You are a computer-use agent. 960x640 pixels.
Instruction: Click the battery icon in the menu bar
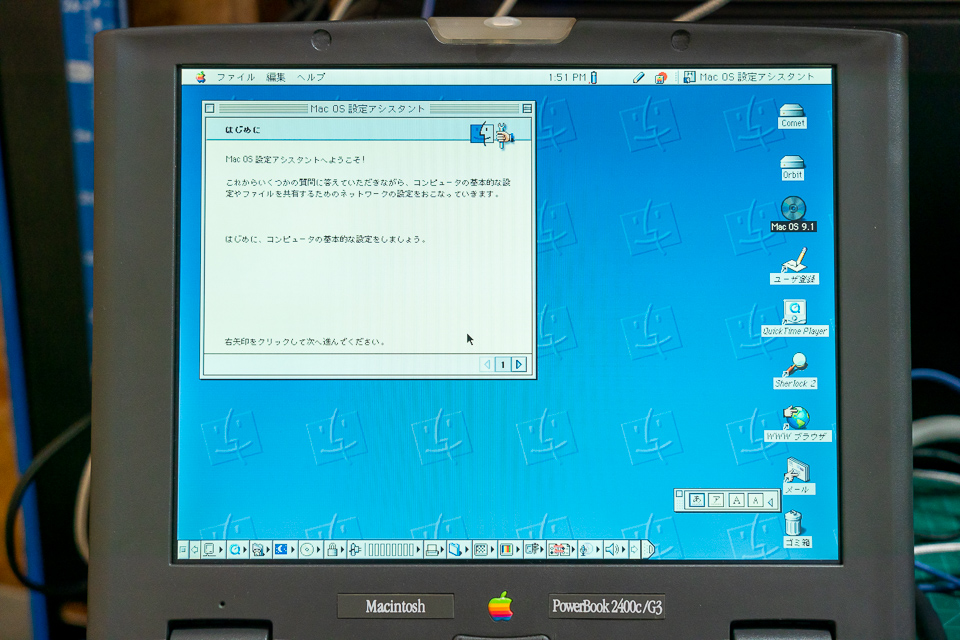[x=593, y=77]
